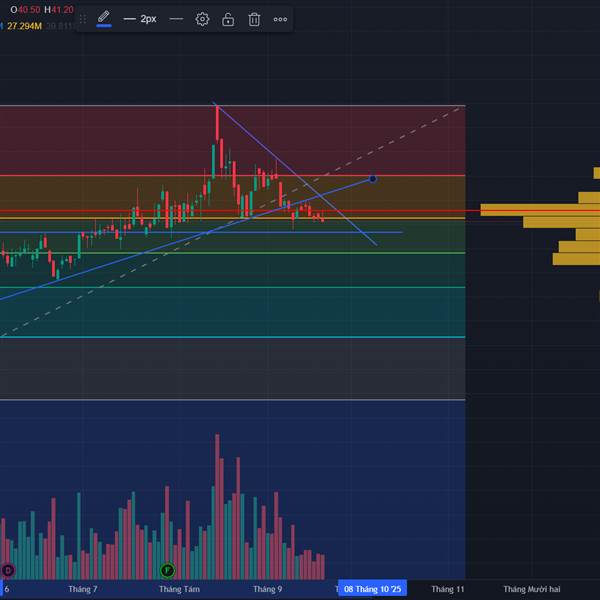Screen dimensions: 600x600
Task: Click the Tháng 7 axis label
Action: (x=83, y=589)
